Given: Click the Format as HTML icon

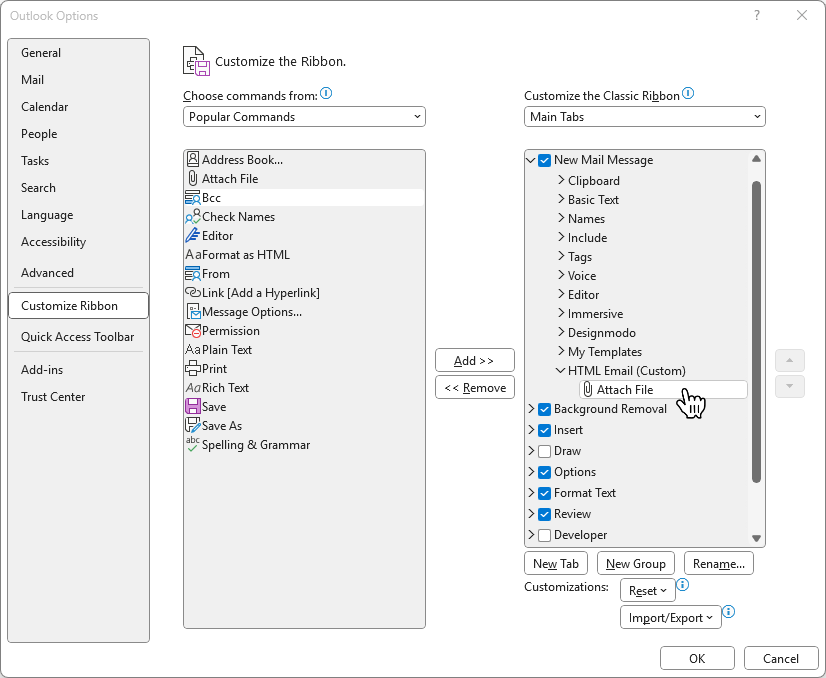Looking at the screenshot, I should point(193,254).
